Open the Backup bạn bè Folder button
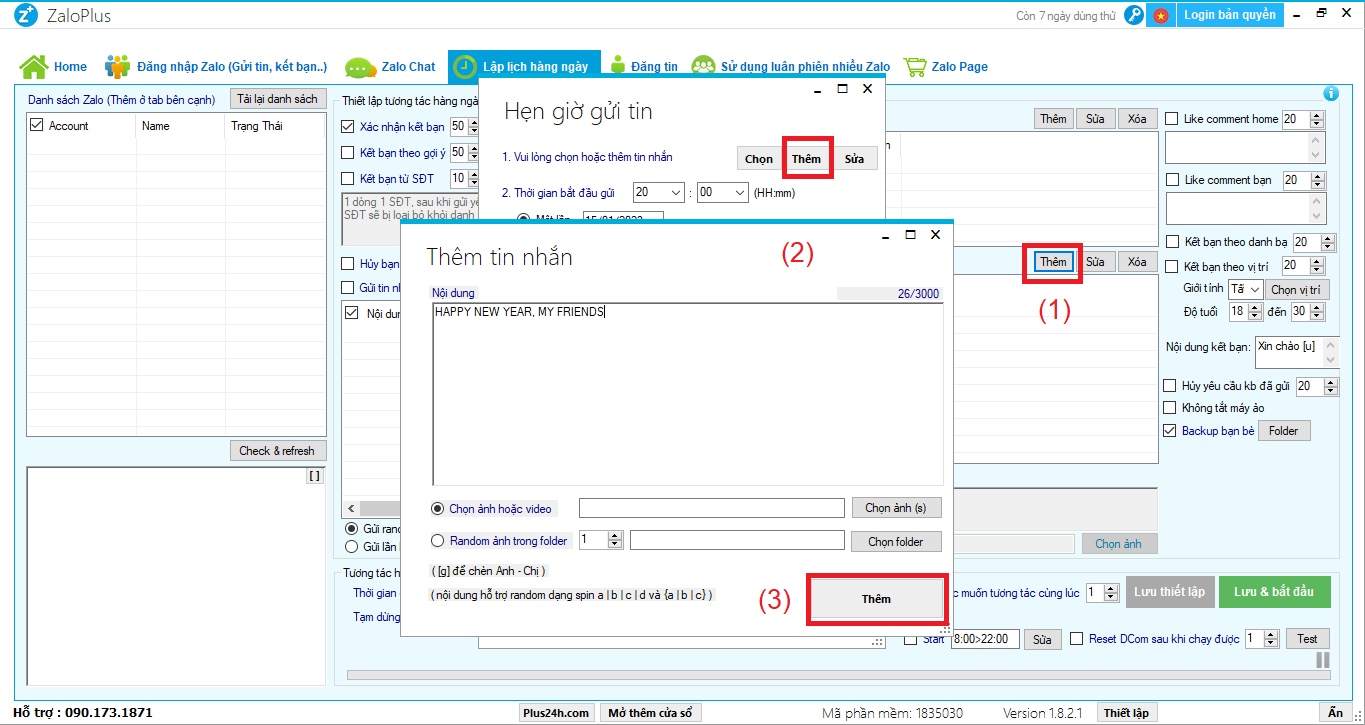Viewport: 1365px width, 725px height. [1284, 431]
